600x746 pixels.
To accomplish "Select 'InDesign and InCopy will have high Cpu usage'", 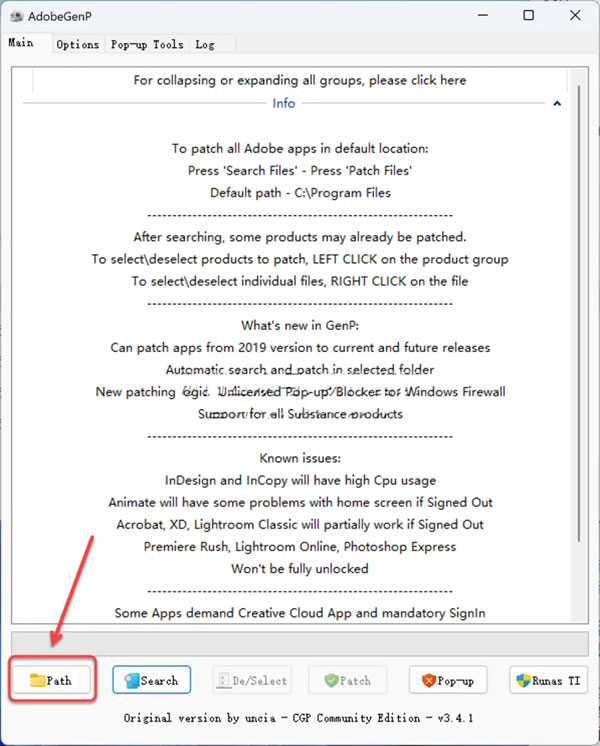I will (300, 481).
